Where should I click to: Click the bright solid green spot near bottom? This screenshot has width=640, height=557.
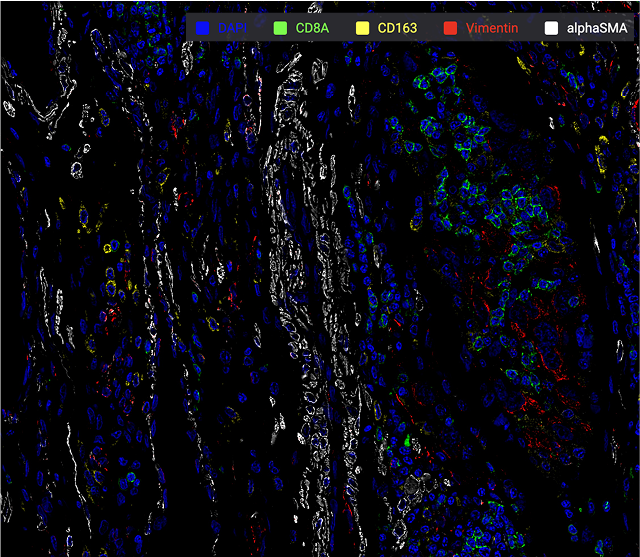(x=408, y=439)
